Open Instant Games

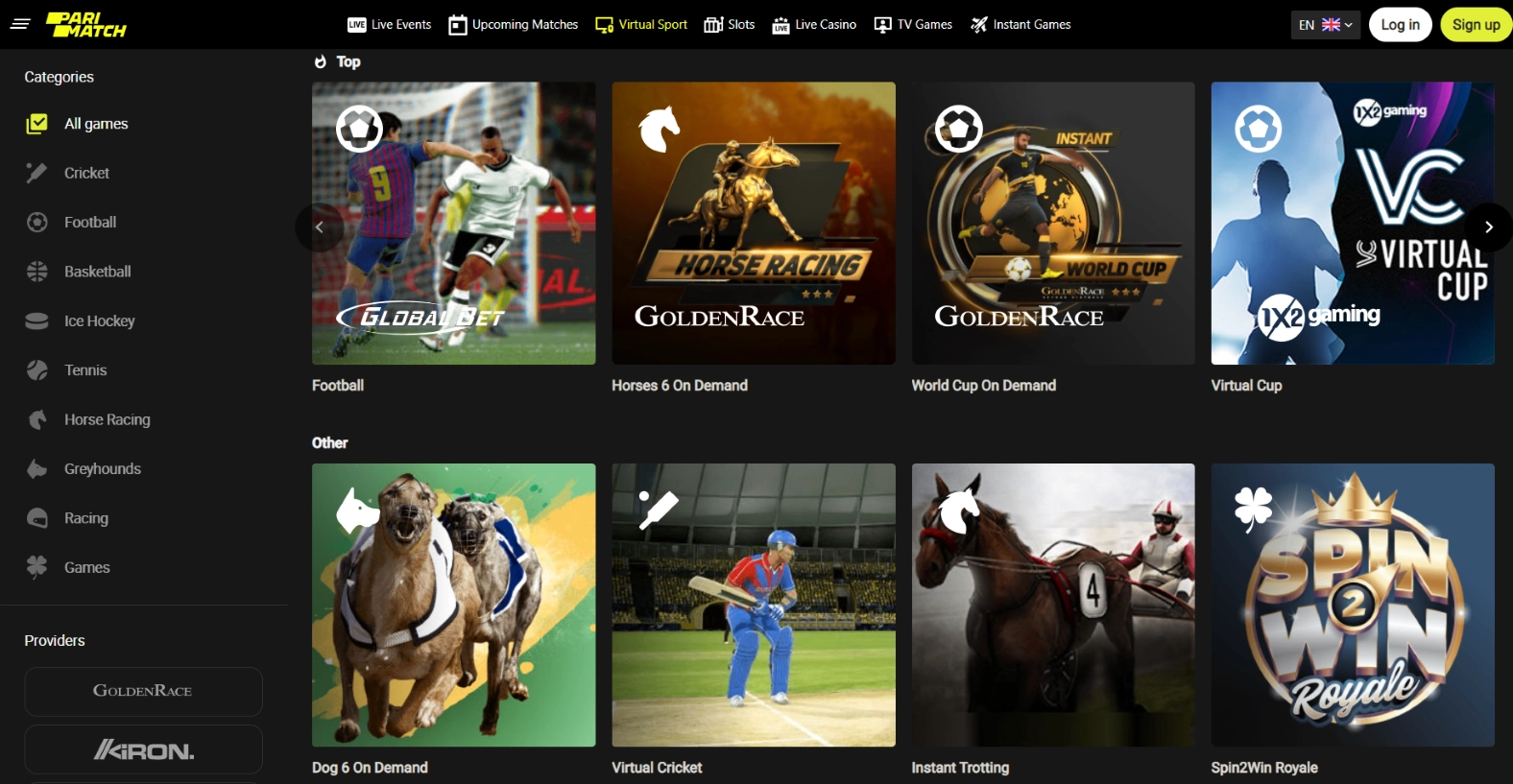click(1021, 25)
